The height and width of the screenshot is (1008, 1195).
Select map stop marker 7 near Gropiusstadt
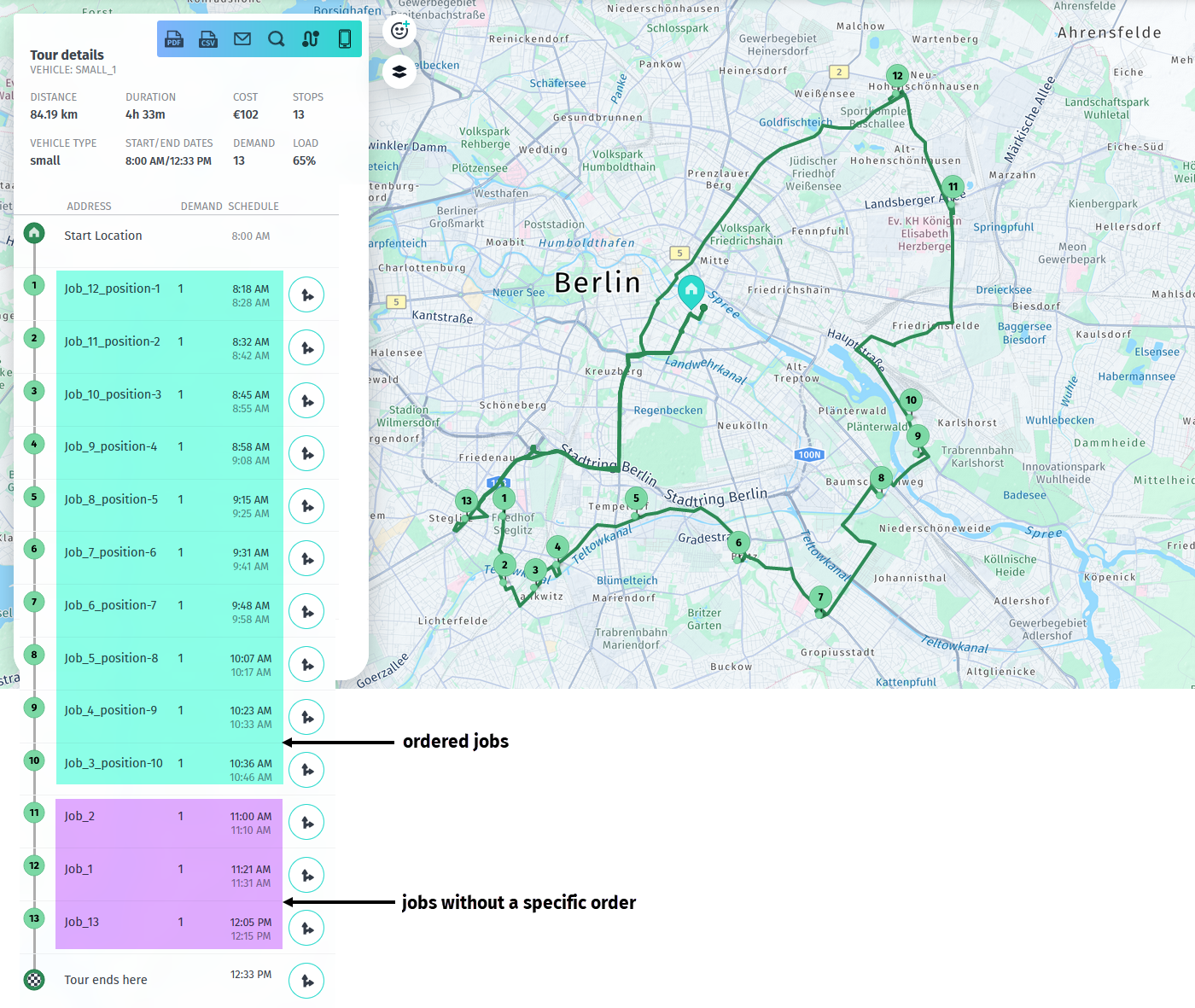coord(820,597)
